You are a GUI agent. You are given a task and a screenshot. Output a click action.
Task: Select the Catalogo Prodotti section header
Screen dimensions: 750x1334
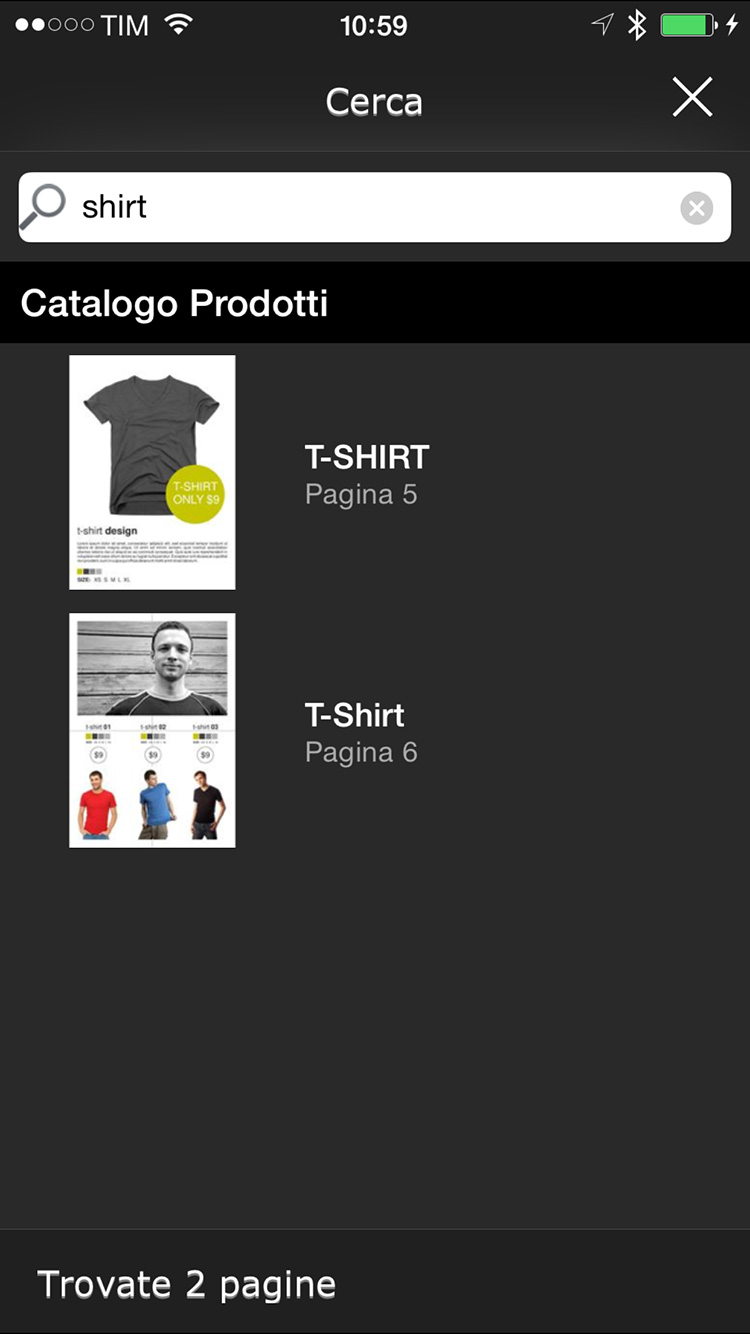[x=175, y=303]
